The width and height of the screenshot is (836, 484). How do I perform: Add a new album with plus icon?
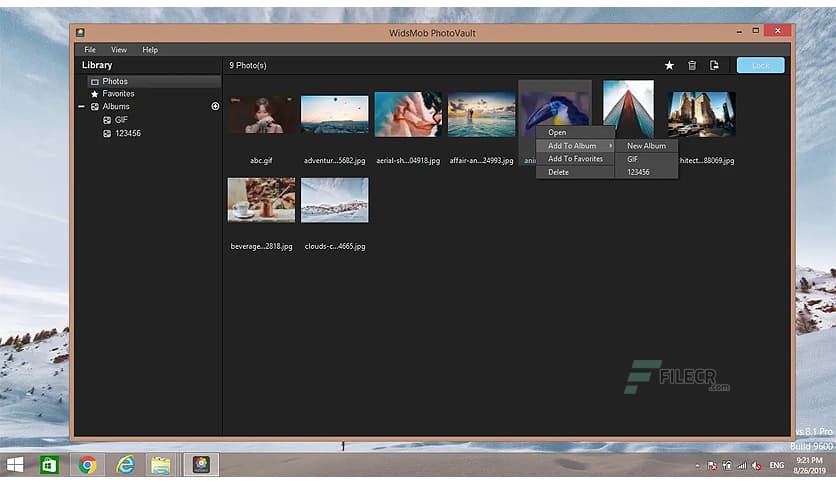tap(215, 106)
